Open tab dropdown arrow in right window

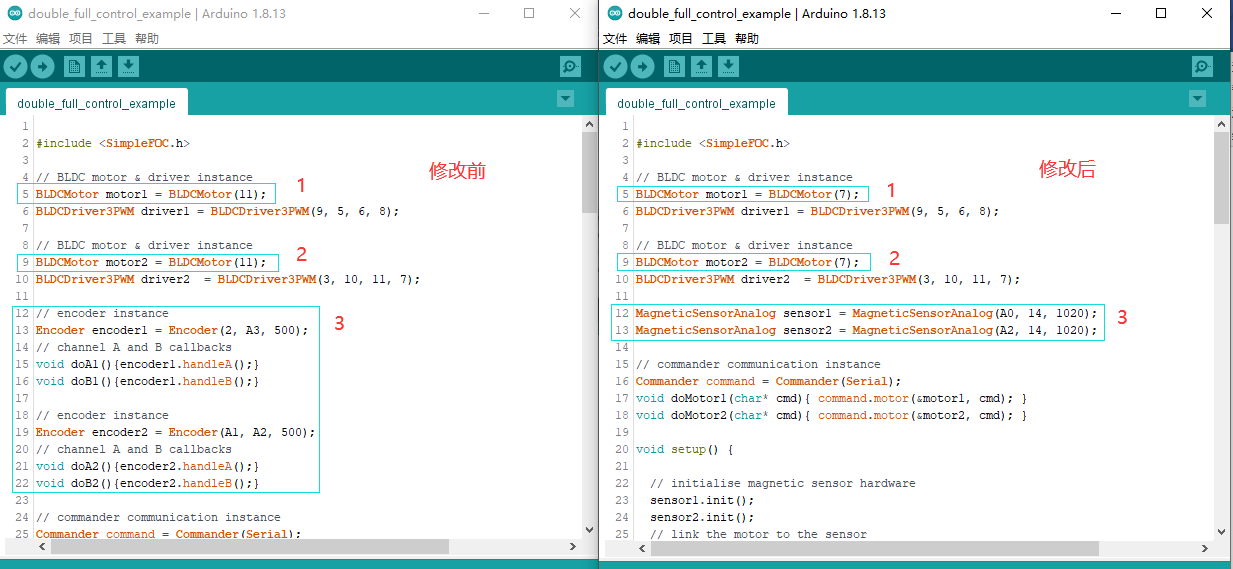1198,99
